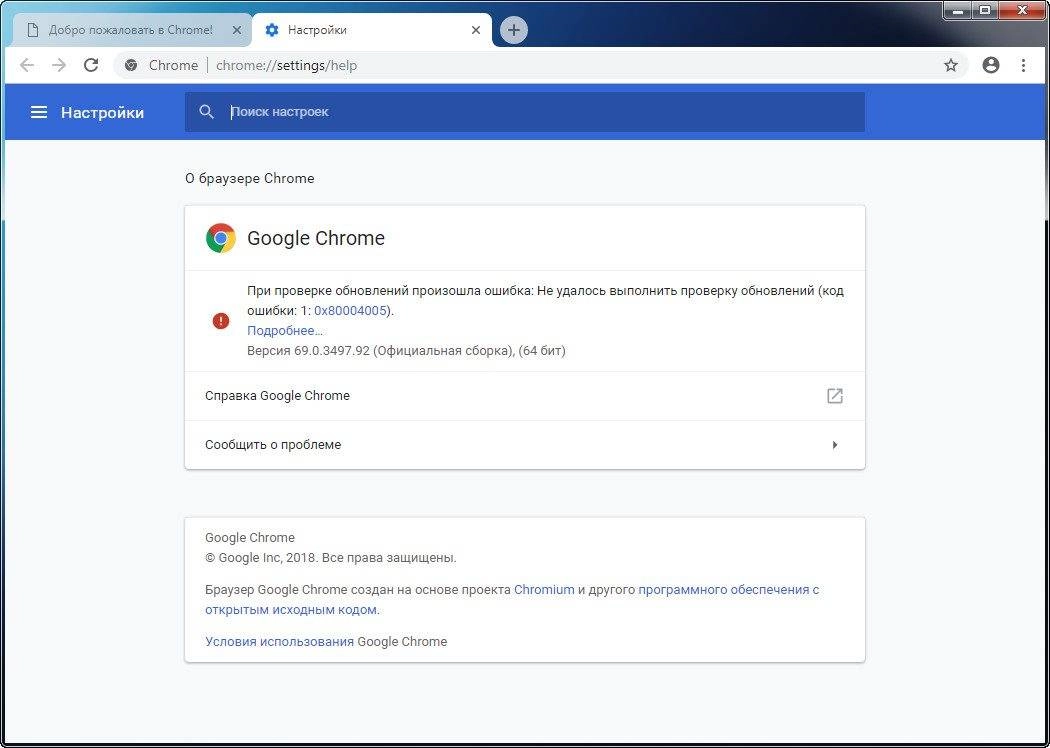The image size is (1050, 748).
Task: Click the red update error icon
Action: 220,321
